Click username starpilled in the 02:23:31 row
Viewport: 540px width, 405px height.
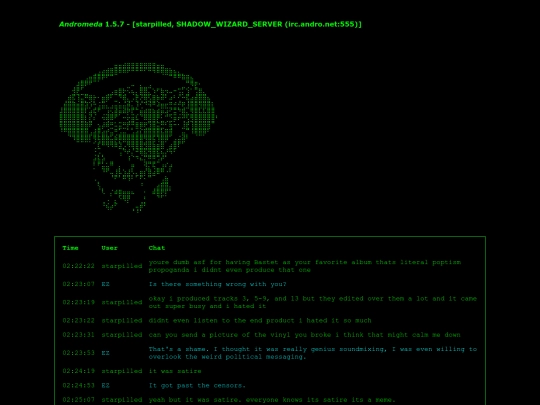[122, 335]
